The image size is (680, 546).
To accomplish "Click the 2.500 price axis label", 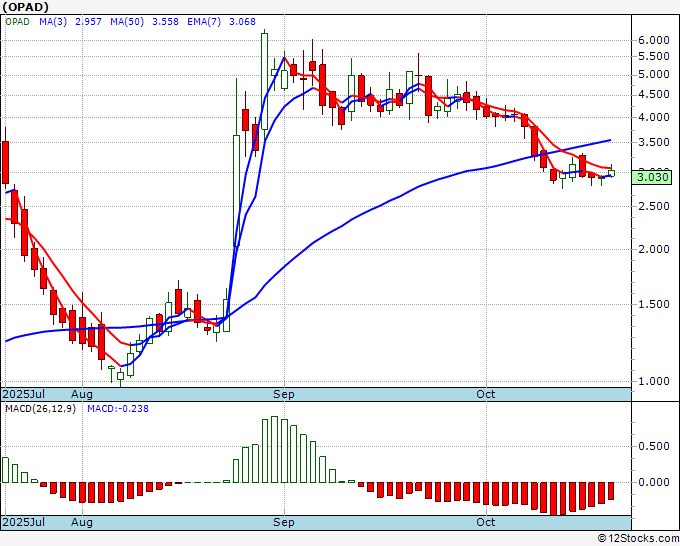I will [654, 206].
